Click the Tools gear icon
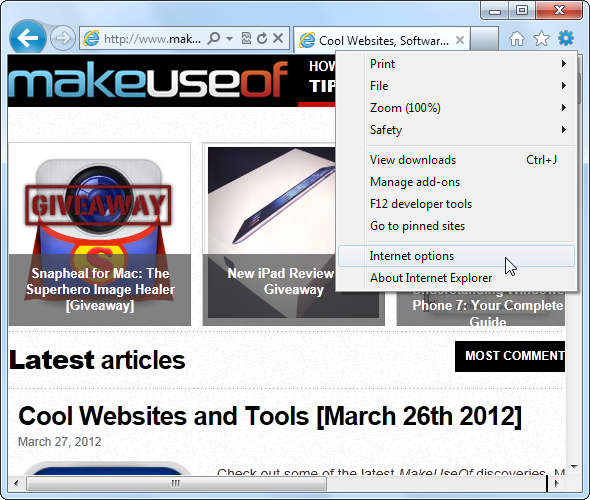The width and height of the screenshot is (590, 500). (x=566, y=38)
